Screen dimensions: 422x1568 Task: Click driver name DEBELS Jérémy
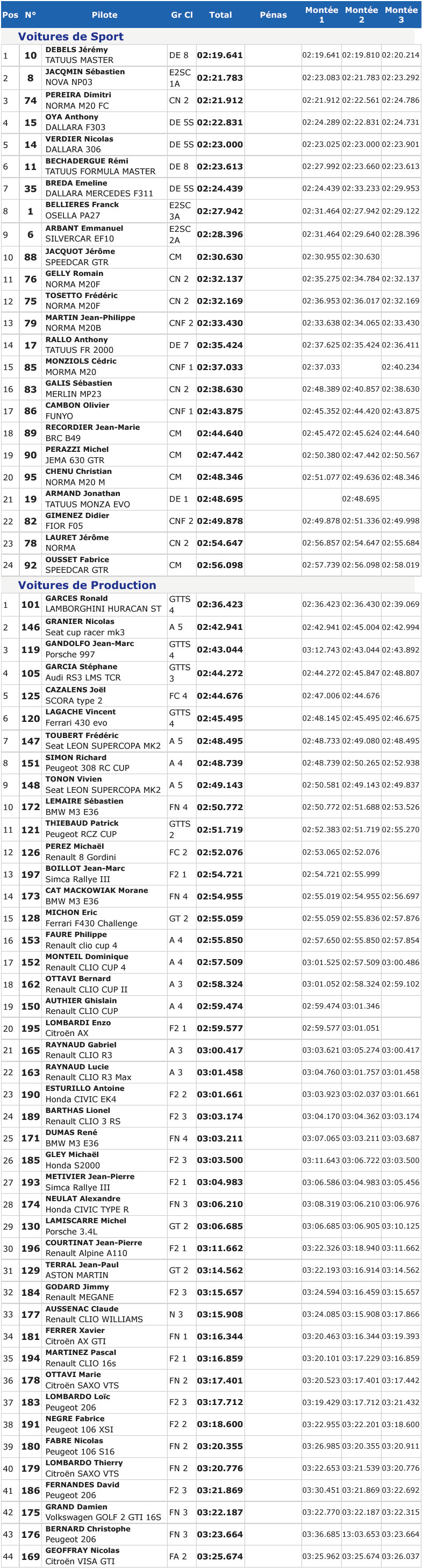[77, 50]
